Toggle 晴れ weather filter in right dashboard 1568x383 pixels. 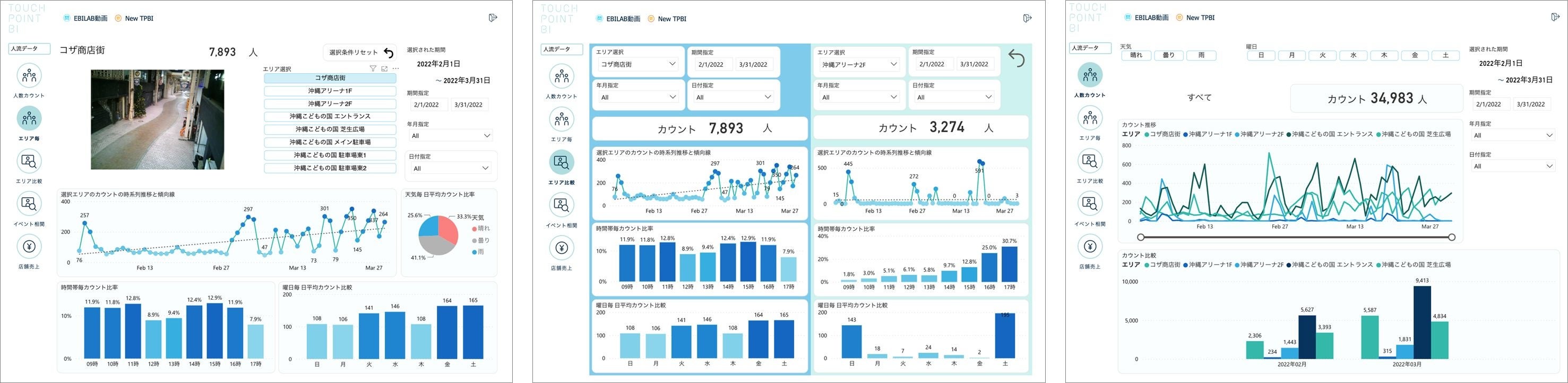tap(1136, 55)
